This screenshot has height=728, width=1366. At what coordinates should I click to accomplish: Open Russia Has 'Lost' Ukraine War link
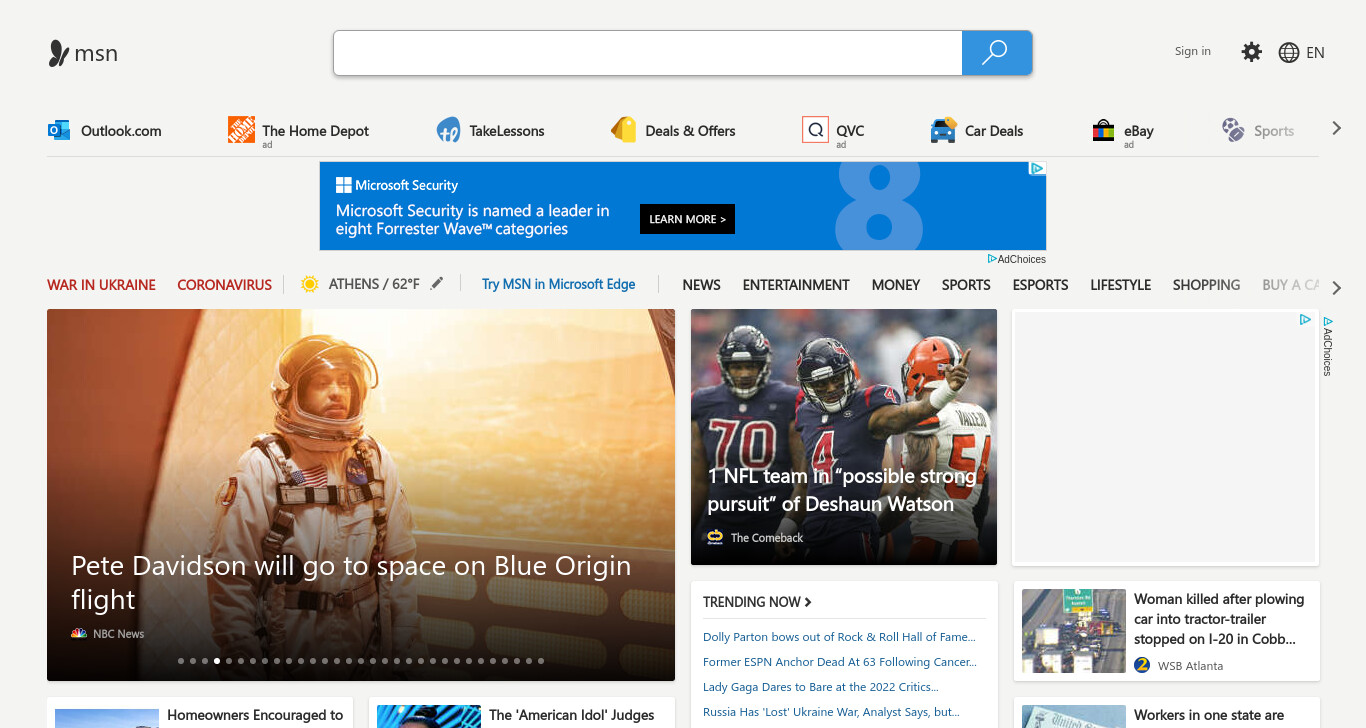[x=831, y=712]
